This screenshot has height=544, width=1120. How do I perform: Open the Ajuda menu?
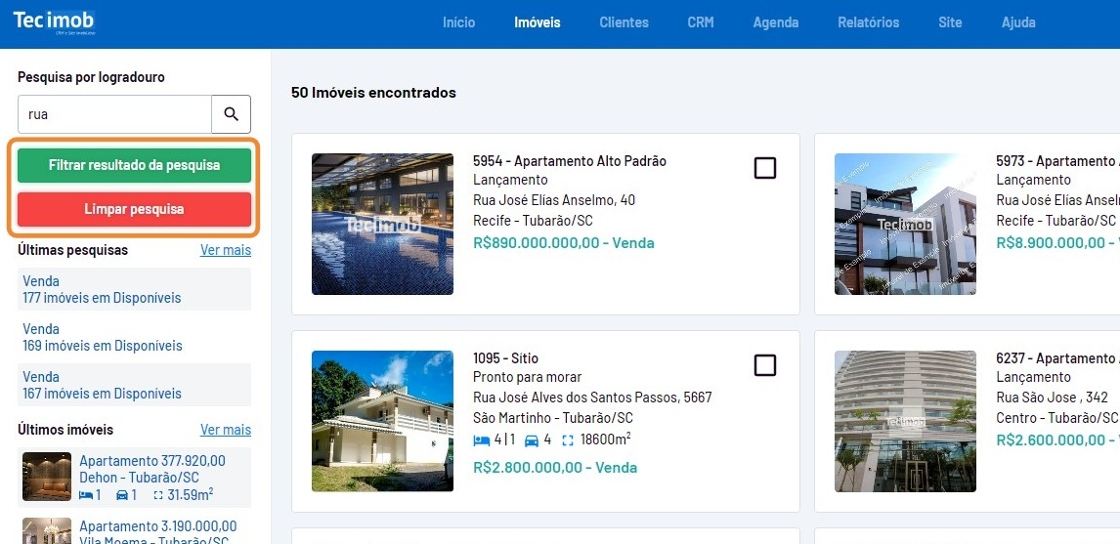click(1018, 22)
